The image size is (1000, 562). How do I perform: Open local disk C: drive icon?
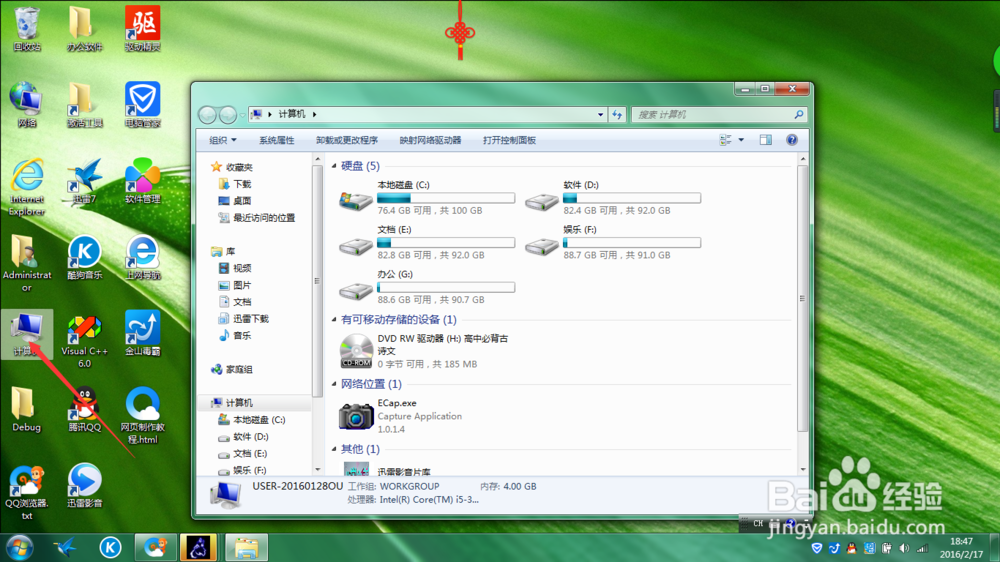point(355,200)
